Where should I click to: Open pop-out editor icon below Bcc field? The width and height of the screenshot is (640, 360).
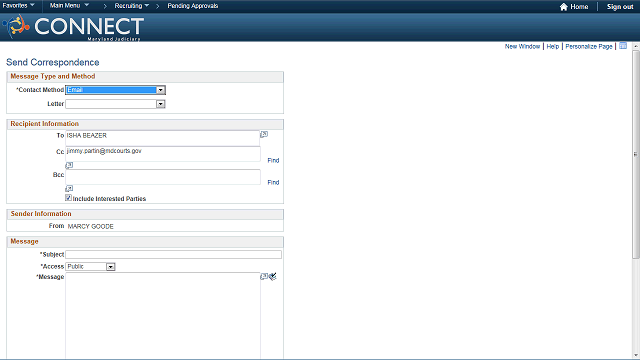69,189
